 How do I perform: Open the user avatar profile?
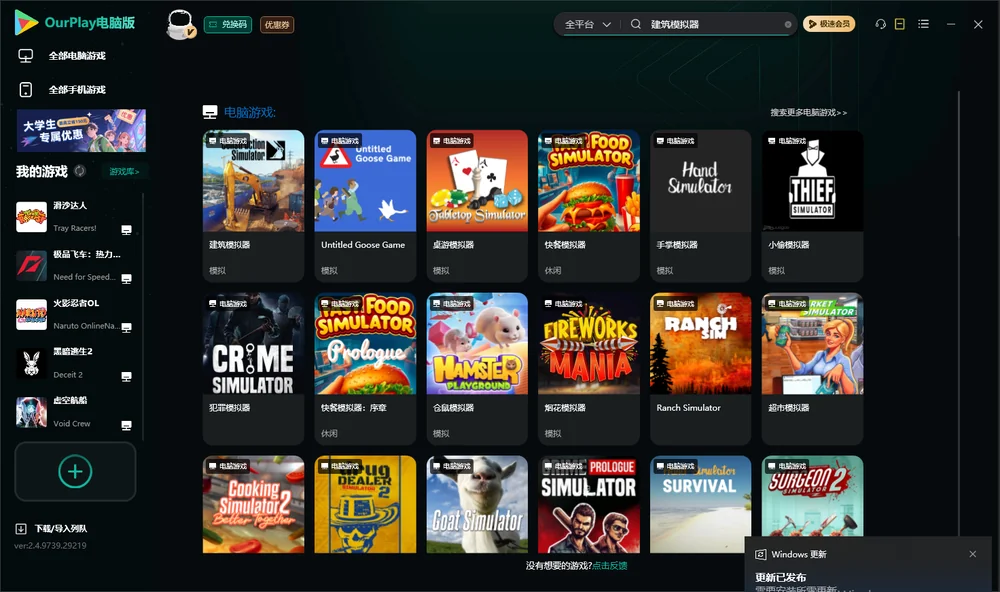click(180, 24)
